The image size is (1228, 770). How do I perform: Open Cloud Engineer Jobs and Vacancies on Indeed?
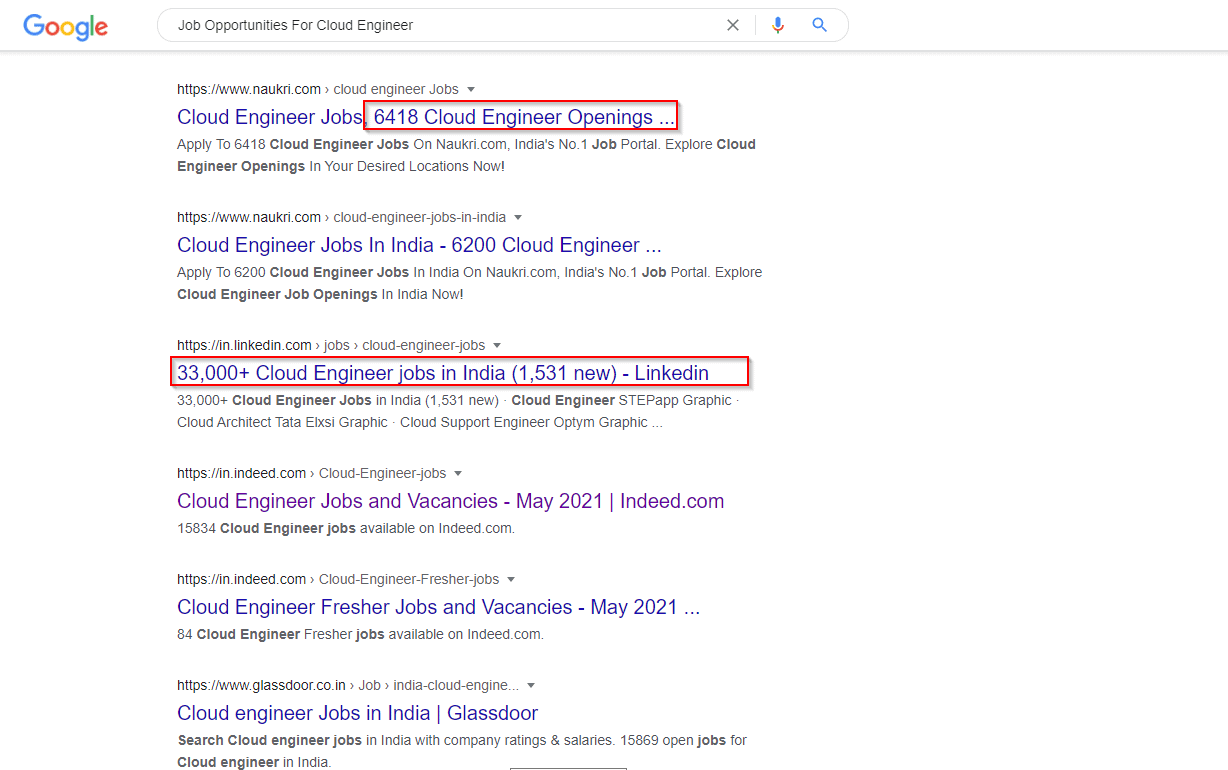(450, 501)
